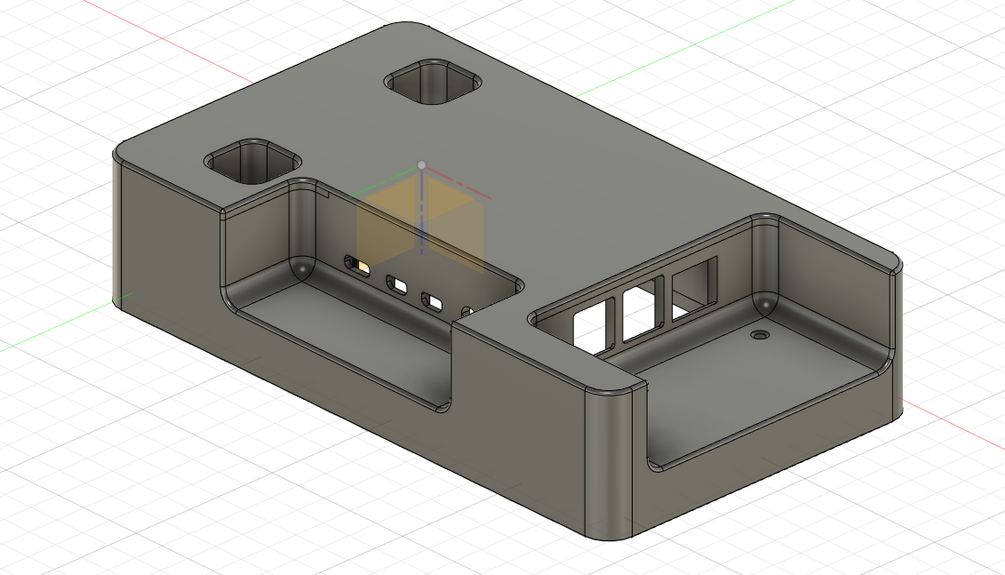Click the third small slot in the left pocket wall
The image size is (1005, 575).
pos(432,300)
